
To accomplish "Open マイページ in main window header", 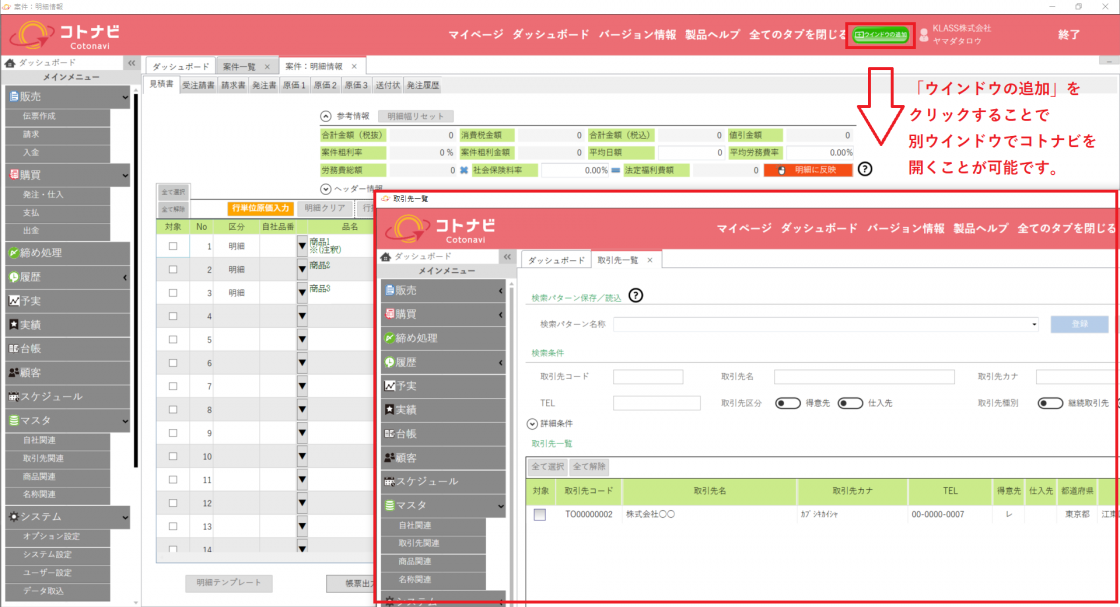I will pos(475,34).
